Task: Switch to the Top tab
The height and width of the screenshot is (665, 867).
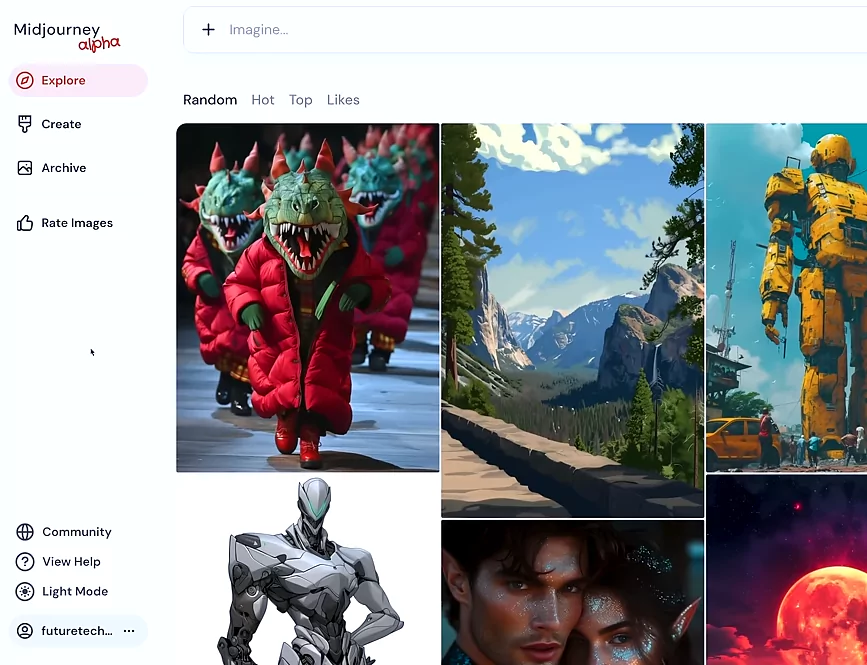Action: tap(301, 100)
